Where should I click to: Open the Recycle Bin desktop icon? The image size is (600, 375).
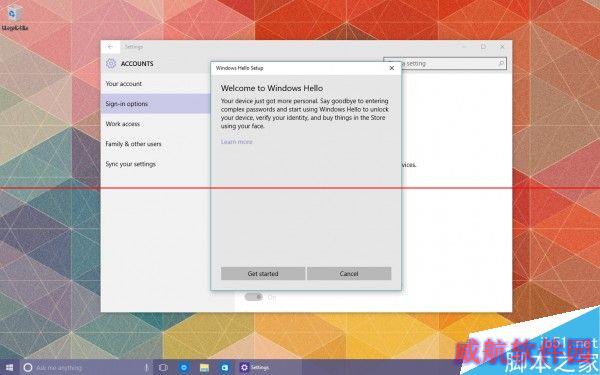(x=15, y=18)
